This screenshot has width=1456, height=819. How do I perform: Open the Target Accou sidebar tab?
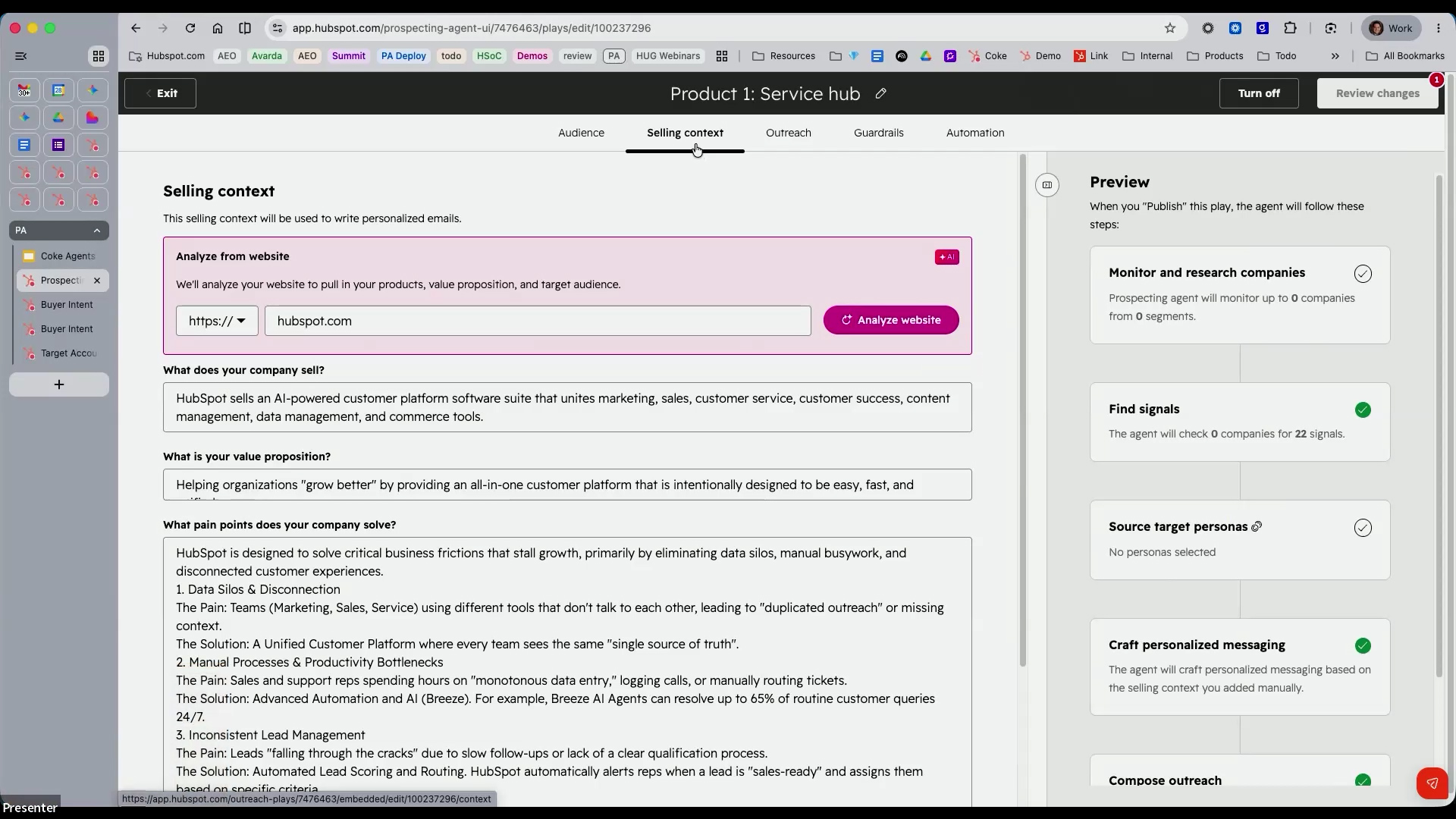pos(62,353)
